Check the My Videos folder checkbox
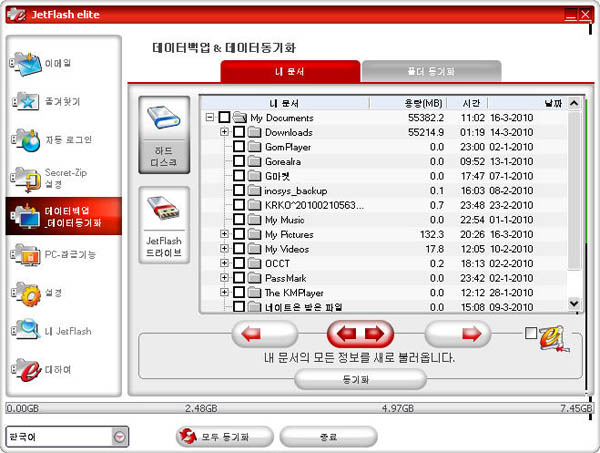The height and width of the screenshot is (453, 600). [x=239, y=249]
